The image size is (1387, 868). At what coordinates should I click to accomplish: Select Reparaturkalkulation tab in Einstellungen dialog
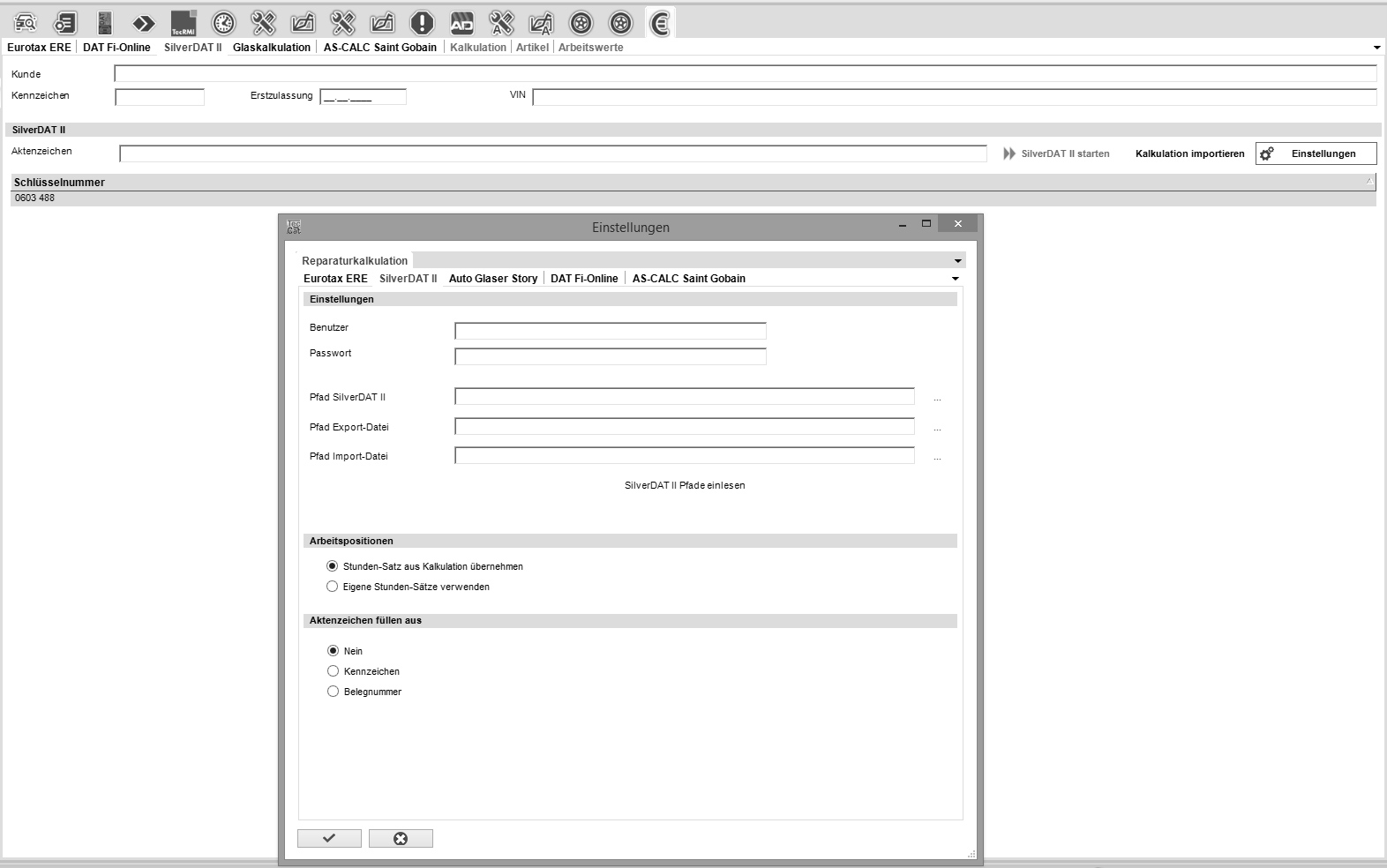pos(355,261)
